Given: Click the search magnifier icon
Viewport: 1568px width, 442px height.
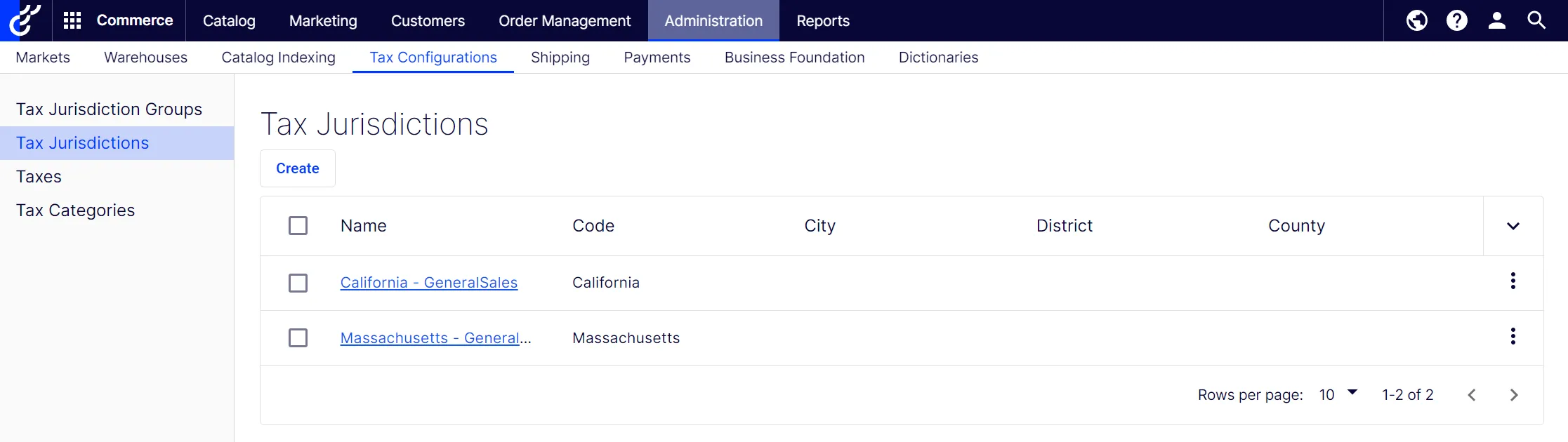Looking at the screenshot, I should point(1537,20).
